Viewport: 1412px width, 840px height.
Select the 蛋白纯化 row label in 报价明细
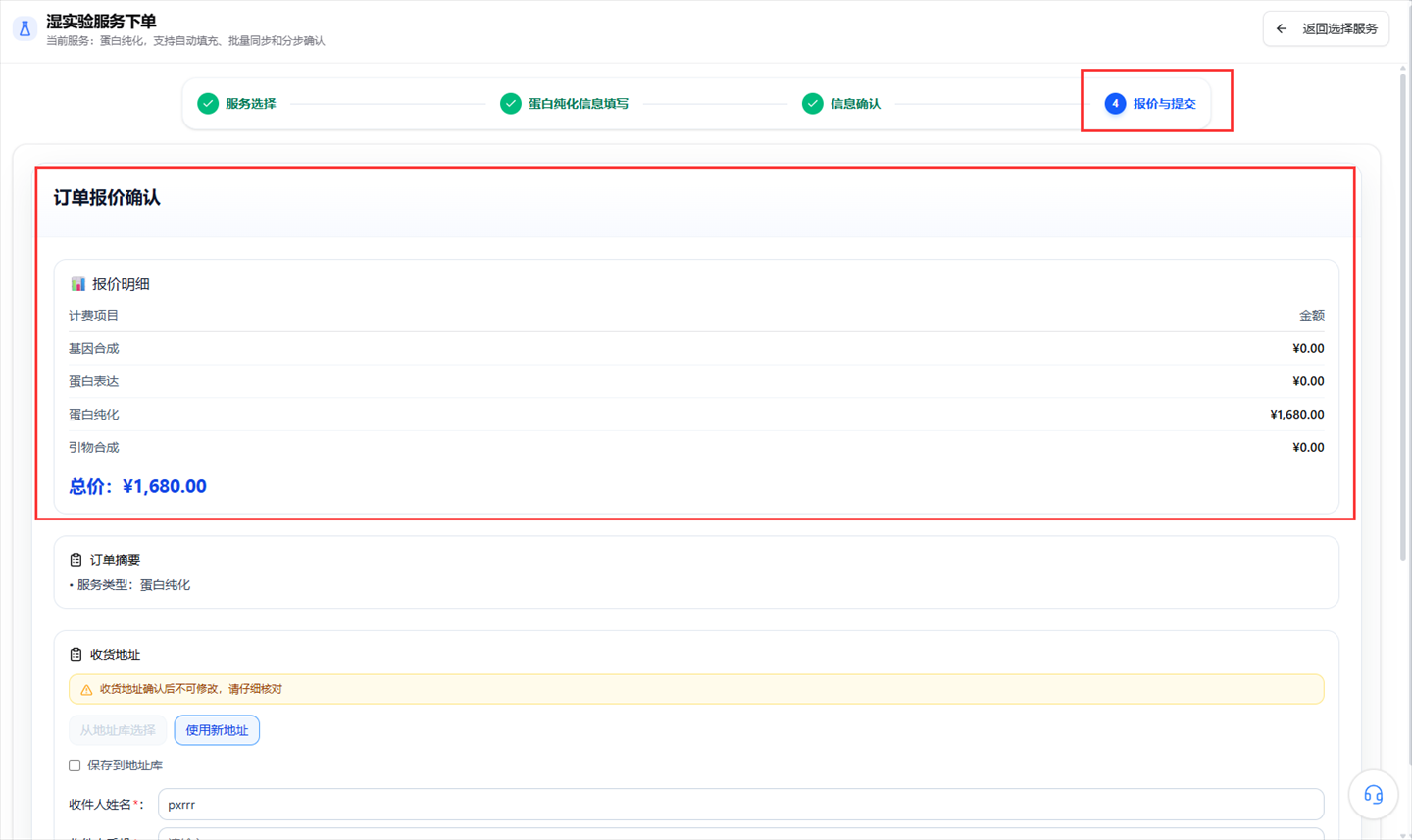point(93,415)
